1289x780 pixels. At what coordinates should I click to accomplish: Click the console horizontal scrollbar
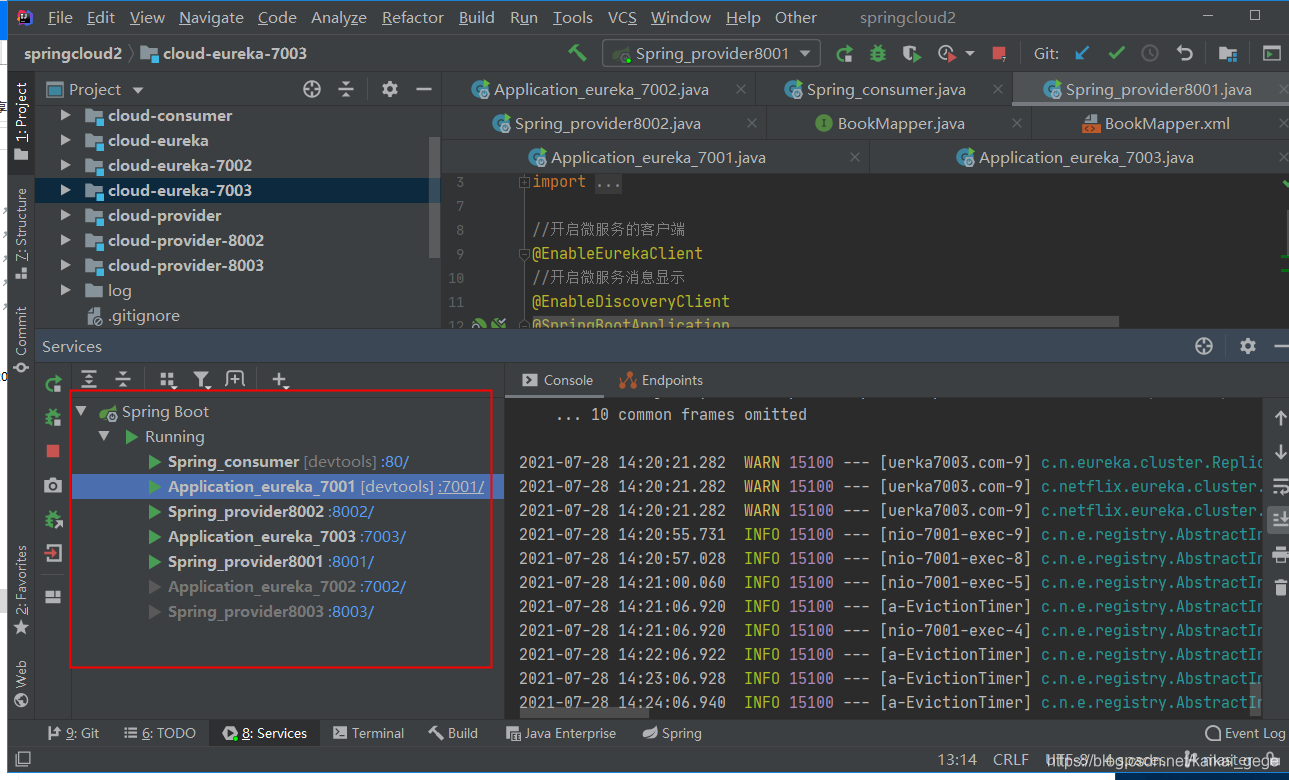pos(584,712)
